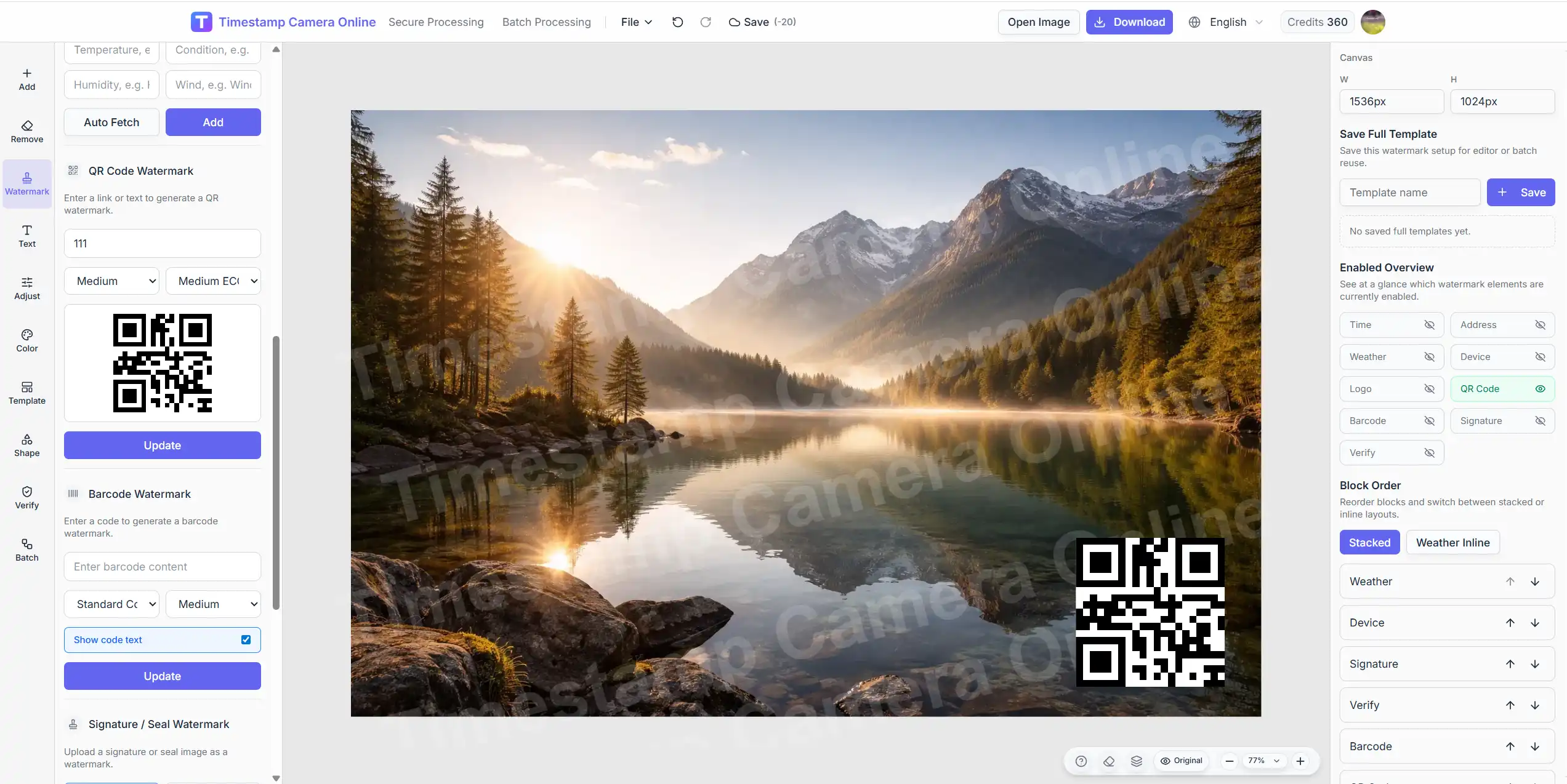Open the Adjust sliders tool
Image resolution: width=1567 pixels, height=784 pixels.
[27, 289]
